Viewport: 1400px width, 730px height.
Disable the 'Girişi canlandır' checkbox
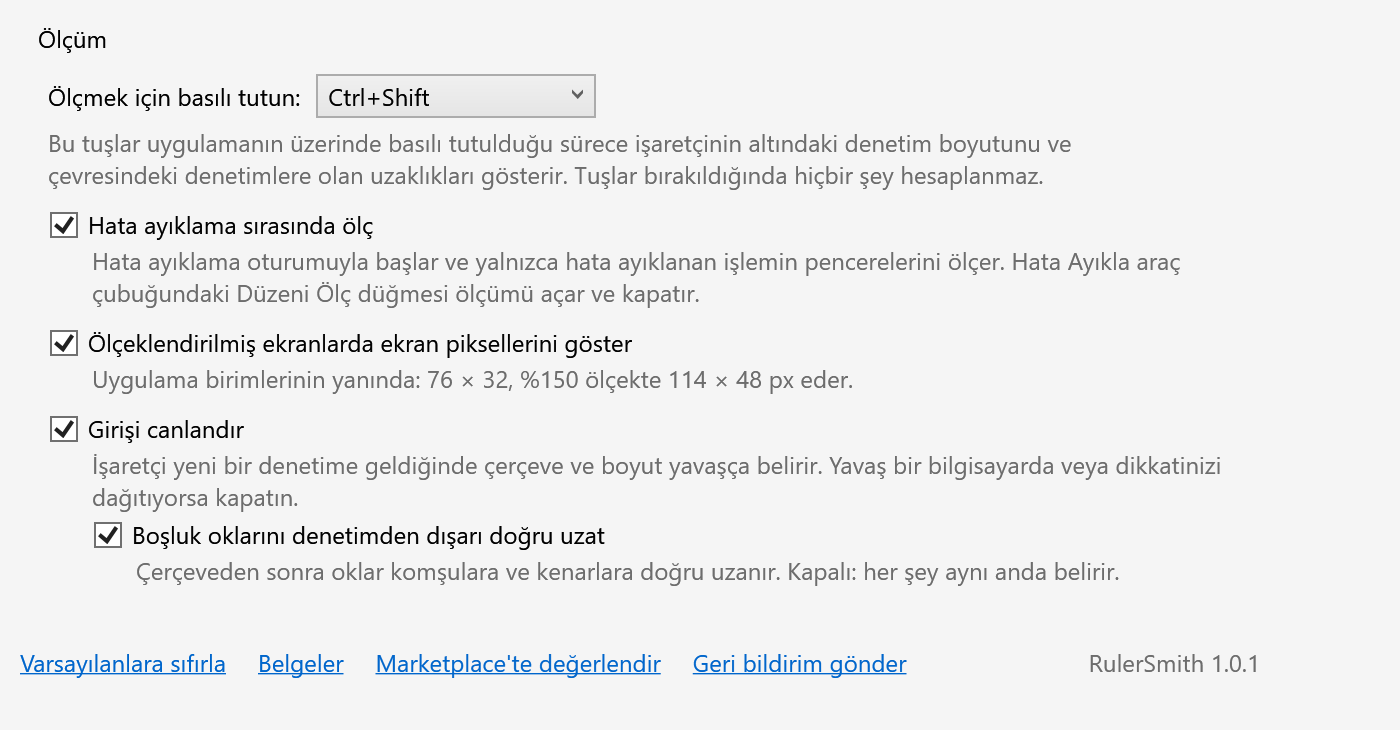coord(64,430)
